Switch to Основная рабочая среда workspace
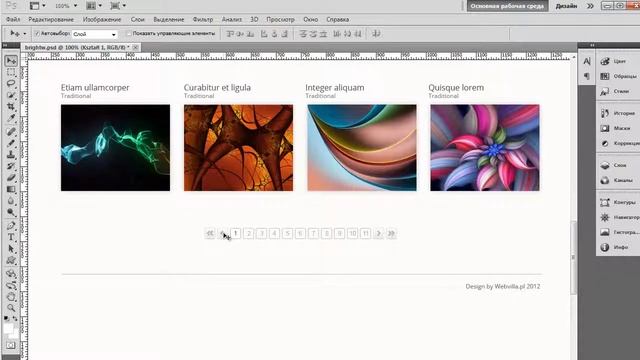 (507, 6)
